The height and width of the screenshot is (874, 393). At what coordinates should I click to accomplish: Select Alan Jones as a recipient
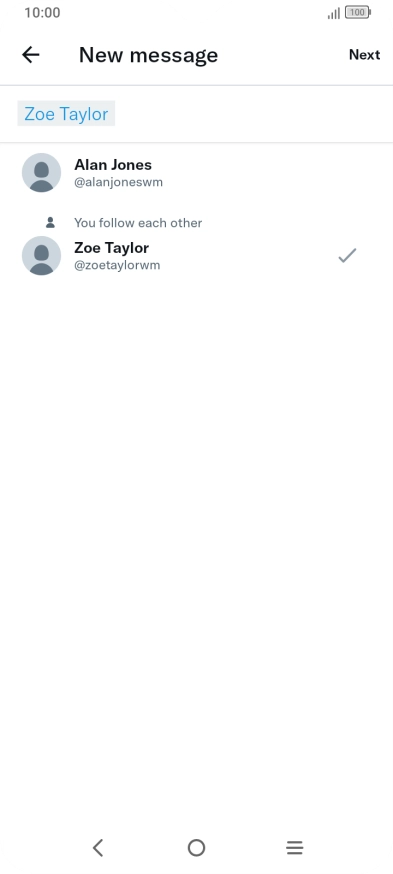(196, 173)
